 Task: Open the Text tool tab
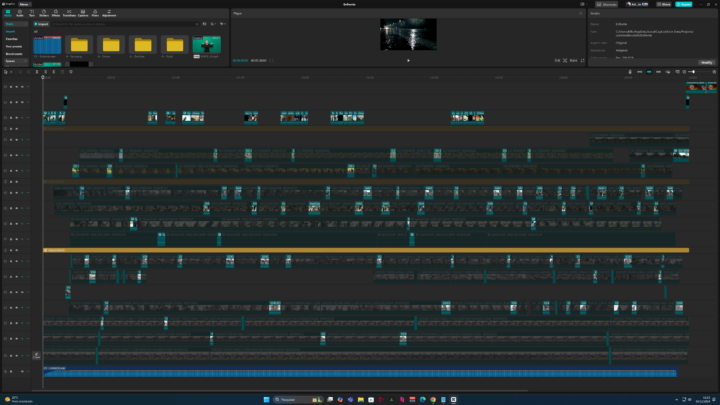coord(32,14)
